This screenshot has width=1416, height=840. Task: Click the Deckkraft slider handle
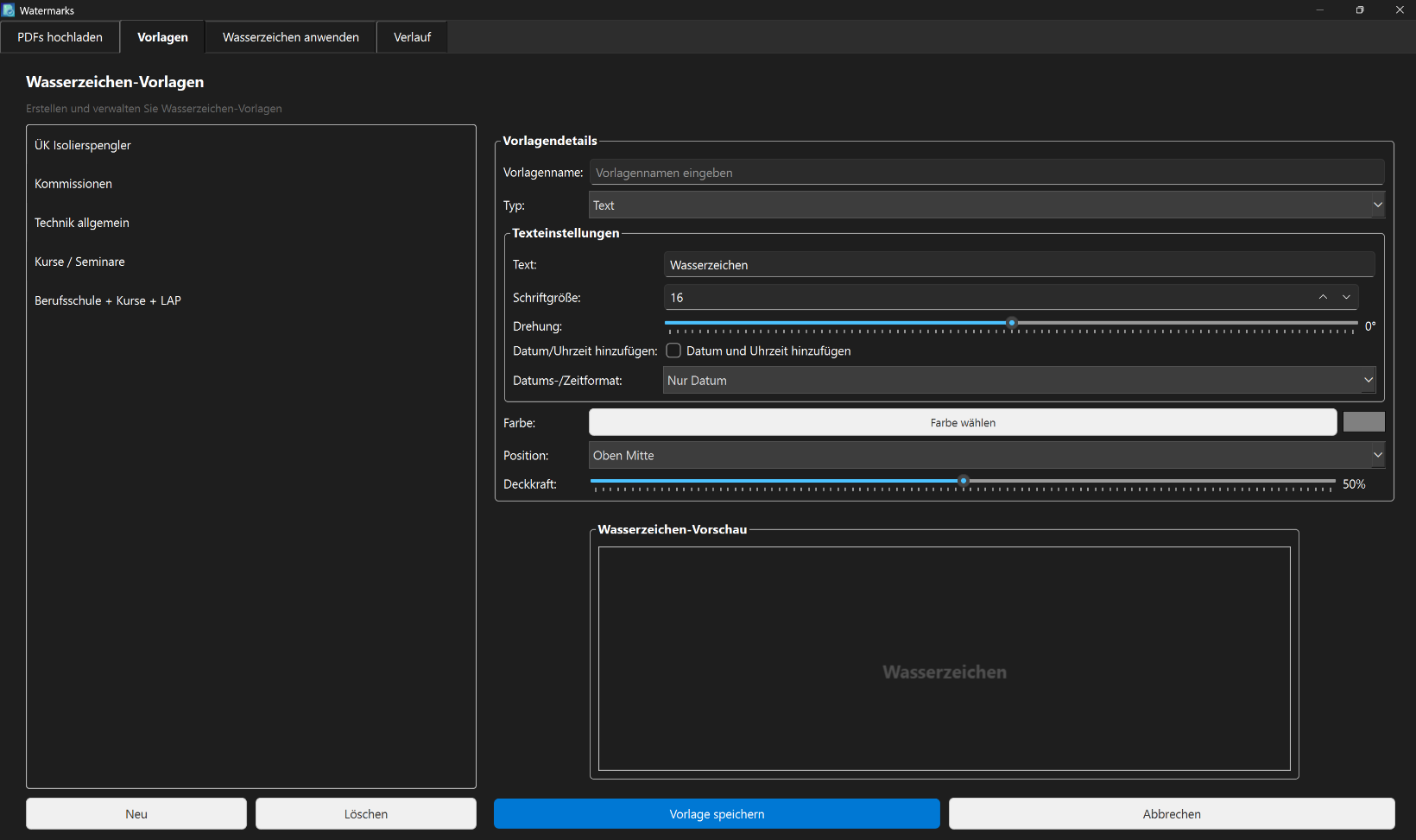(964, 481)
